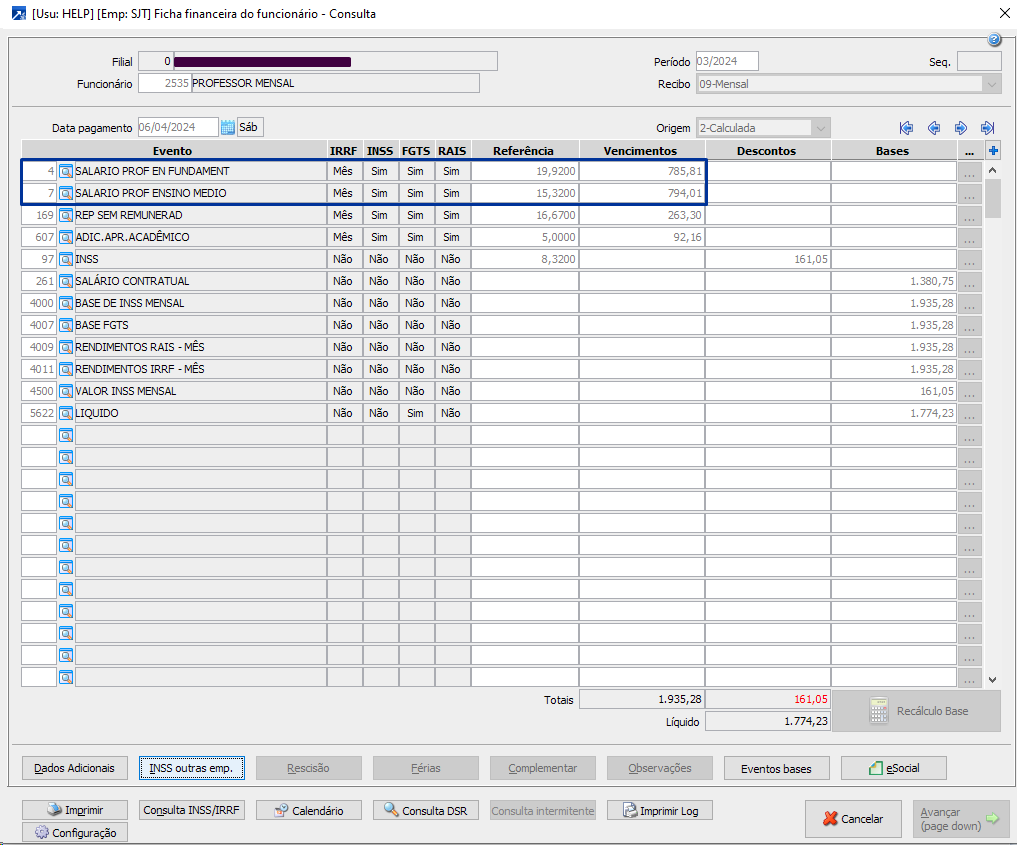Click Imprimir Log button
This screenshot has height=845, width=1017.
click(x=660, y=810)
